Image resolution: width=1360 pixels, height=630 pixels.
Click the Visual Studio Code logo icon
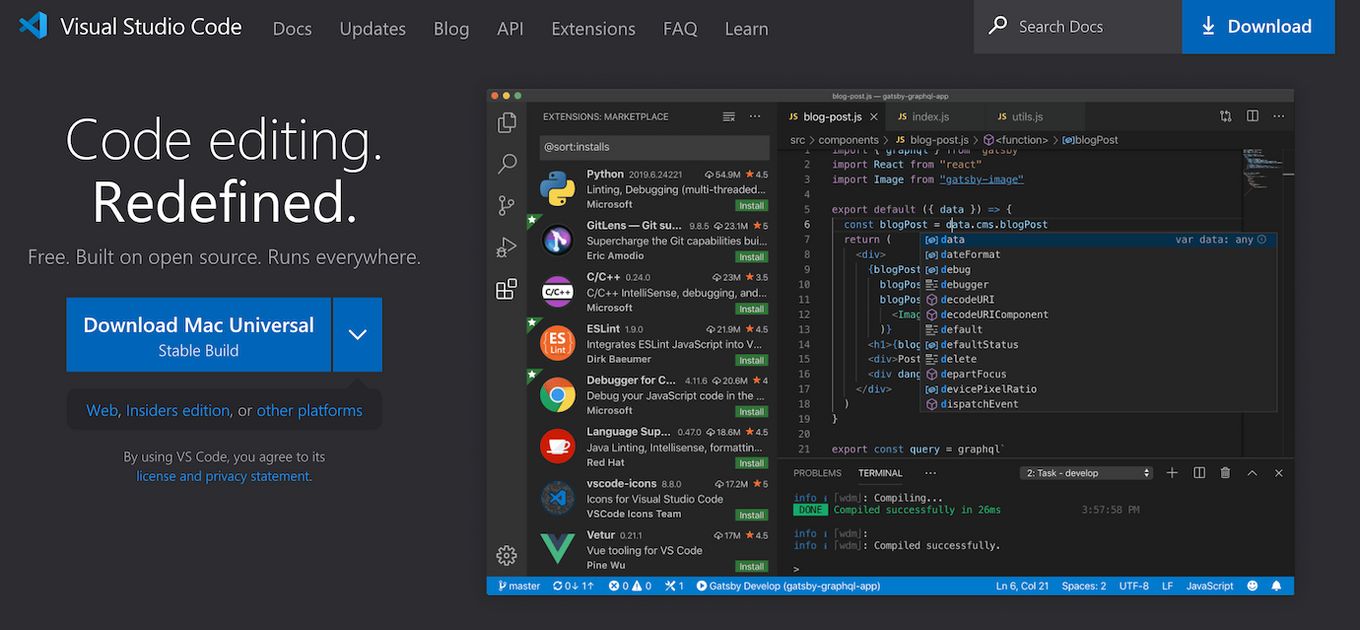pos(33,26)
